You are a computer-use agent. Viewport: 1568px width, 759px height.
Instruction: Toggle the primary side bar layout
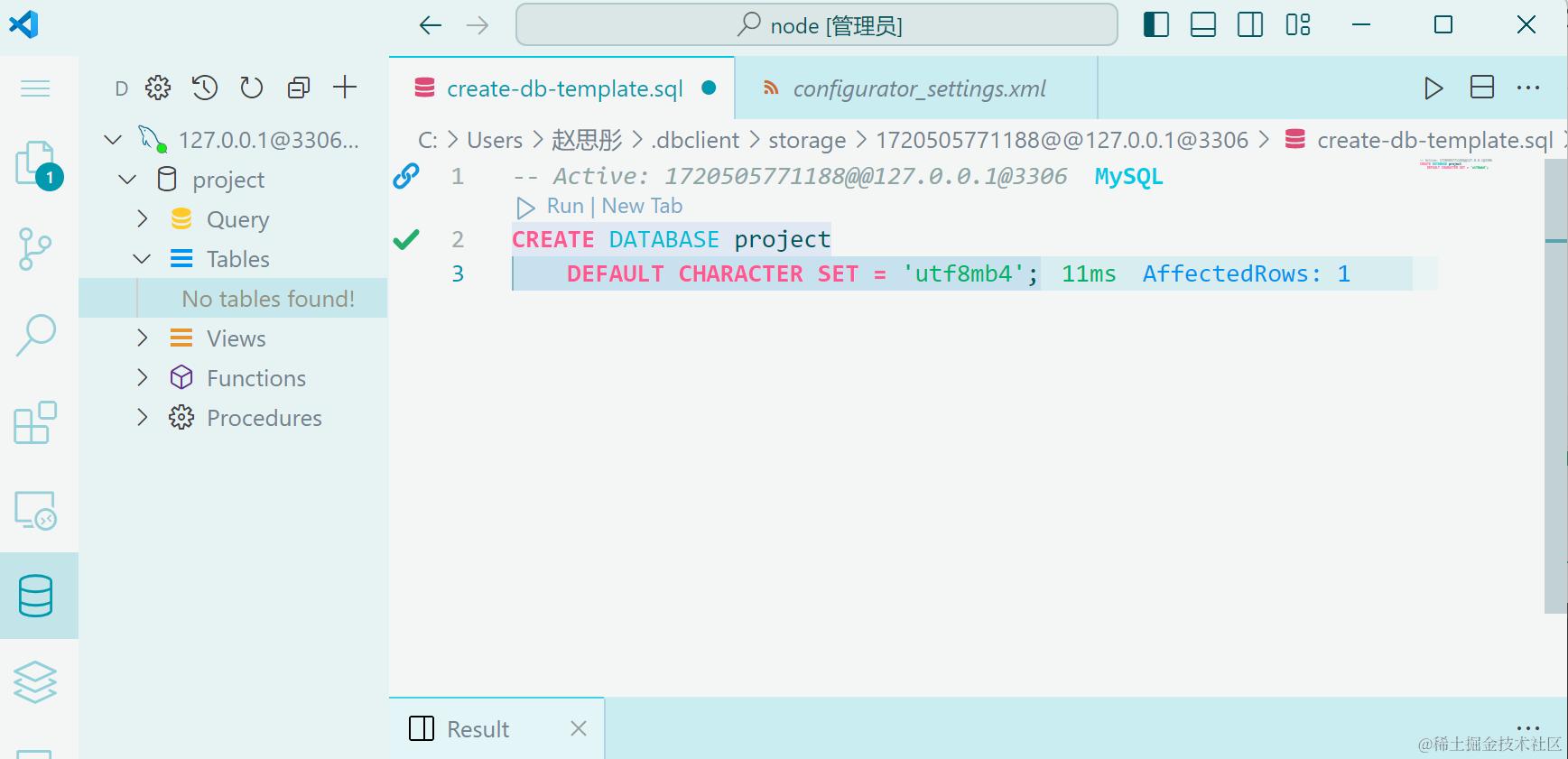pyautogui.click(x=1155, y=24)
